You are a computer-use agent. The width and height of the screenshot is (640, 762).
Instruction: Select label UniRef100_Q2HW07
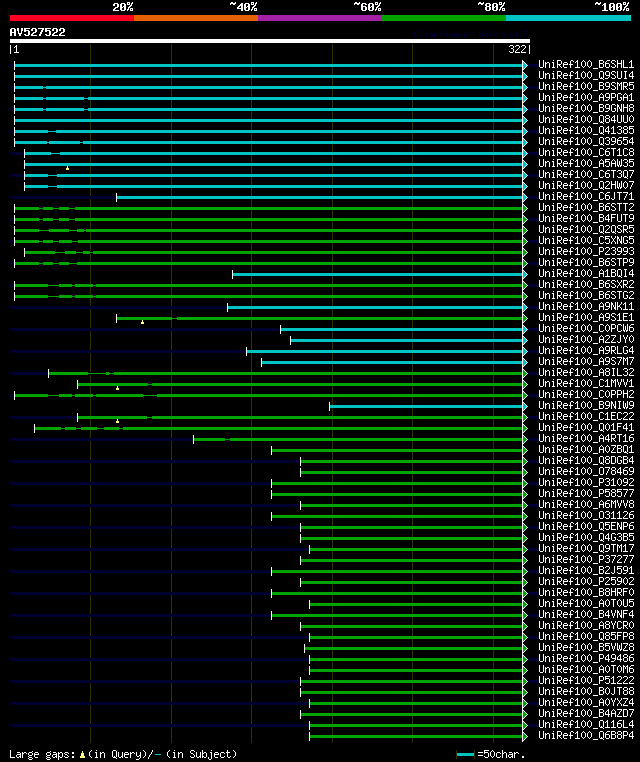click(x=586, y=185)
